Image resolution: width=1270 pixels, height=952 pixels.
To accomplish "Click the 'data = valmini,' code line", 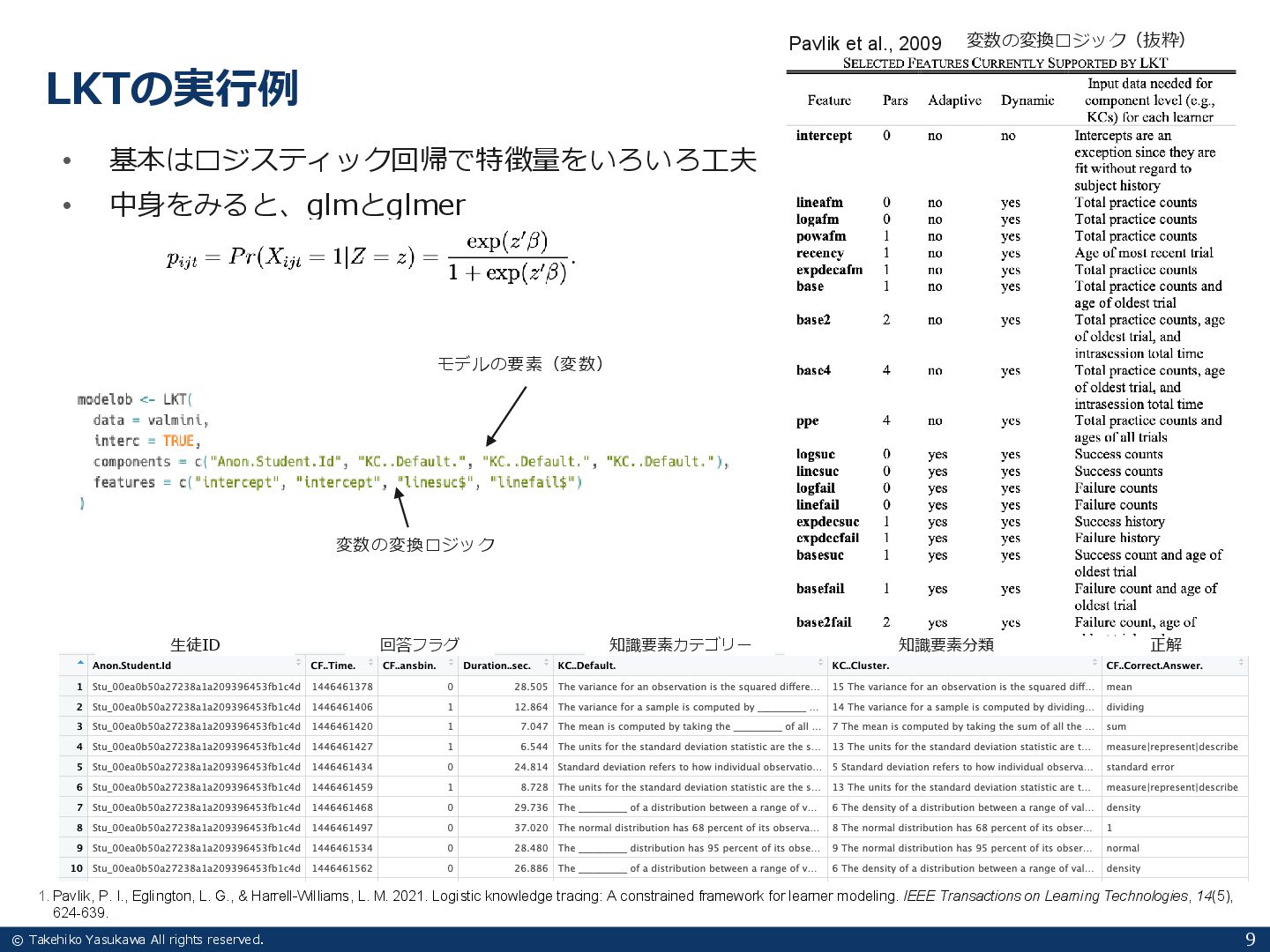I will pos(151,420).
